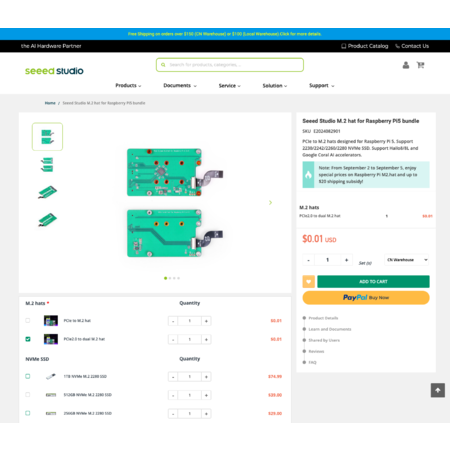Check the 512GB NVMe M.2 2280 SSD checkbox
Image resolution: width=450 pixels, height=450 pixels.
point(28,395)
